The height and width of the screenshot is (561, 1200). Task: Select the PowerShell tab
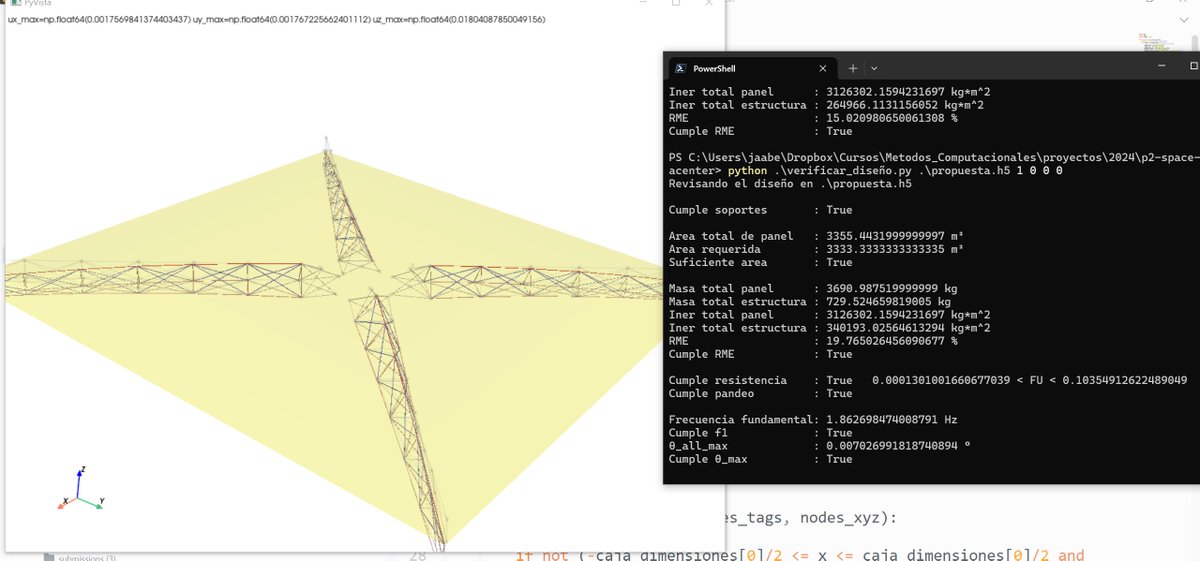click(x=750, y=68)
